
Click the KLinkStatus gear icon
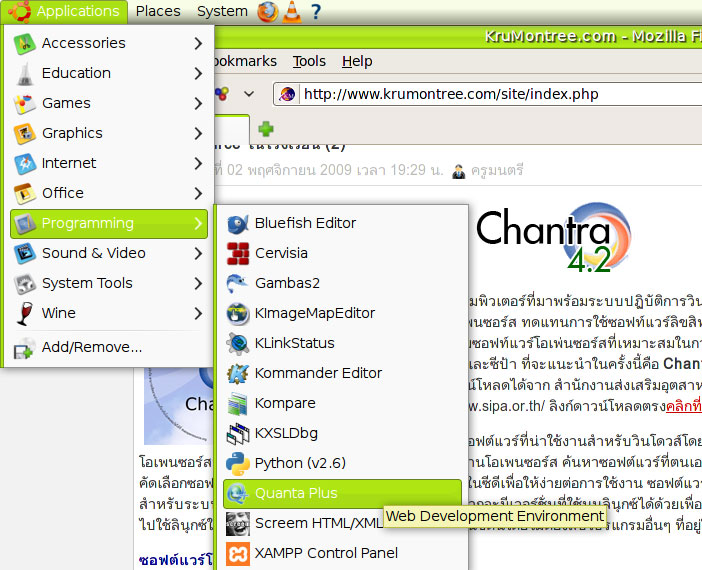tap(237, 343)
